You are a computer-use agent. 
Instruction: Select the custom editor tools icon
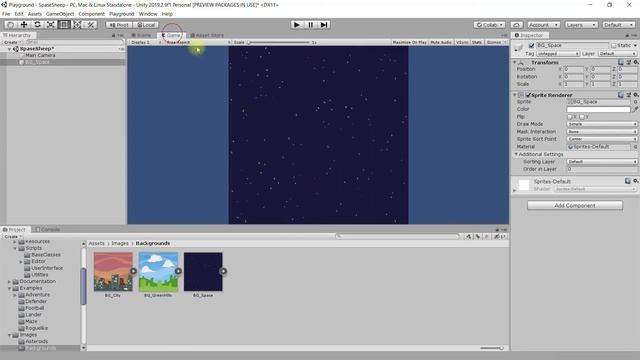tap(91, 25)
